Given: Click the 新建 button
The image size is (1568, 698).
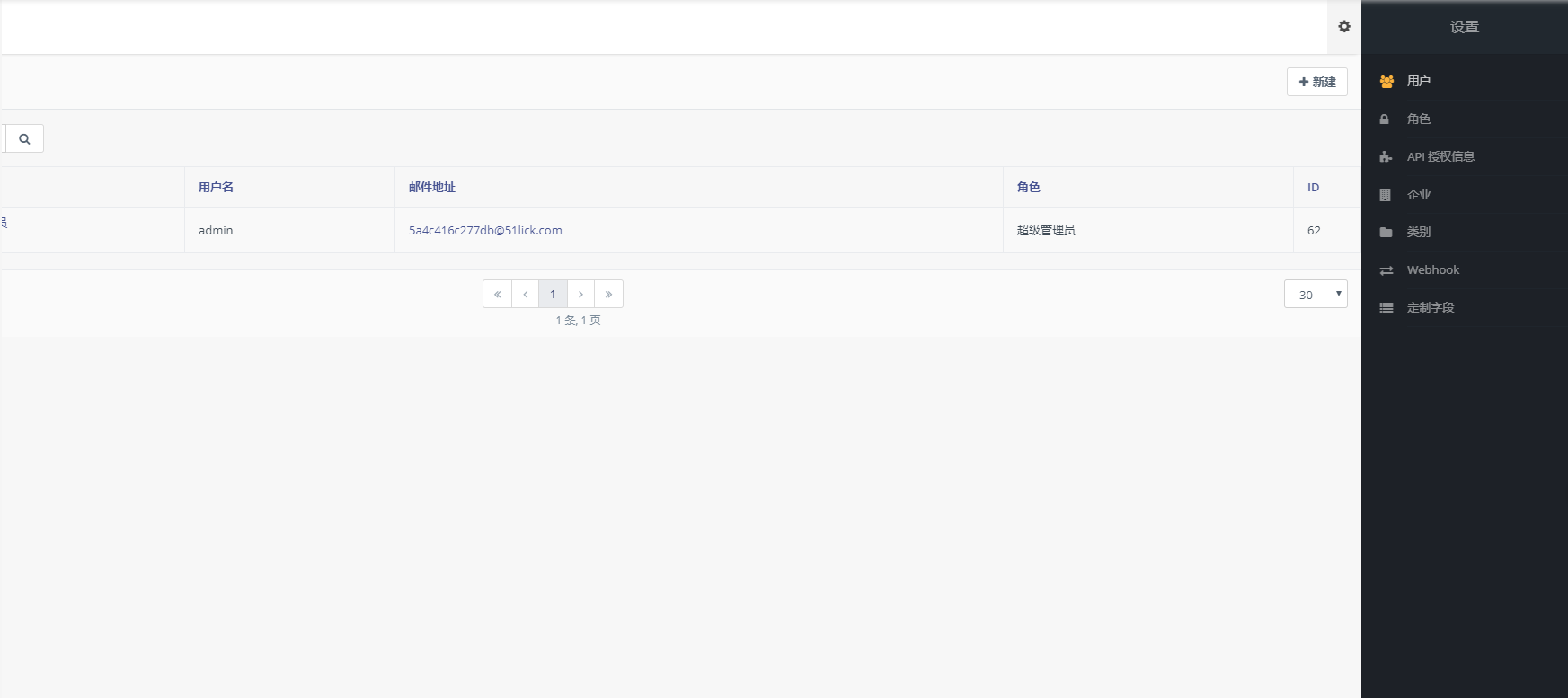Looking at the screenshot, I should point(1316,82).
